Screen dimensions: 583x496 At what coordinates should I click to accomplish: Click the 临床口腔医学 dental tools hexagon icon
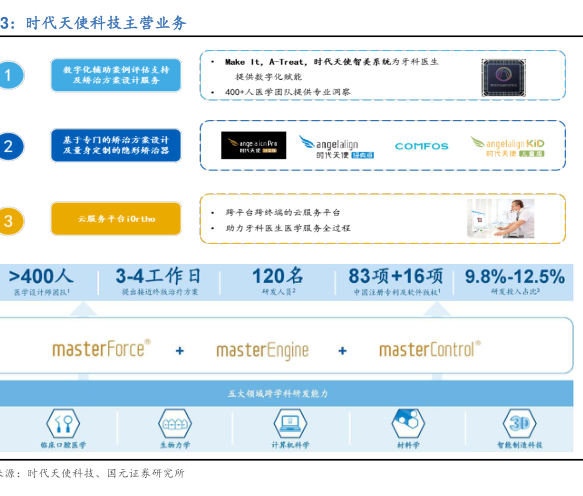[63, 423]
